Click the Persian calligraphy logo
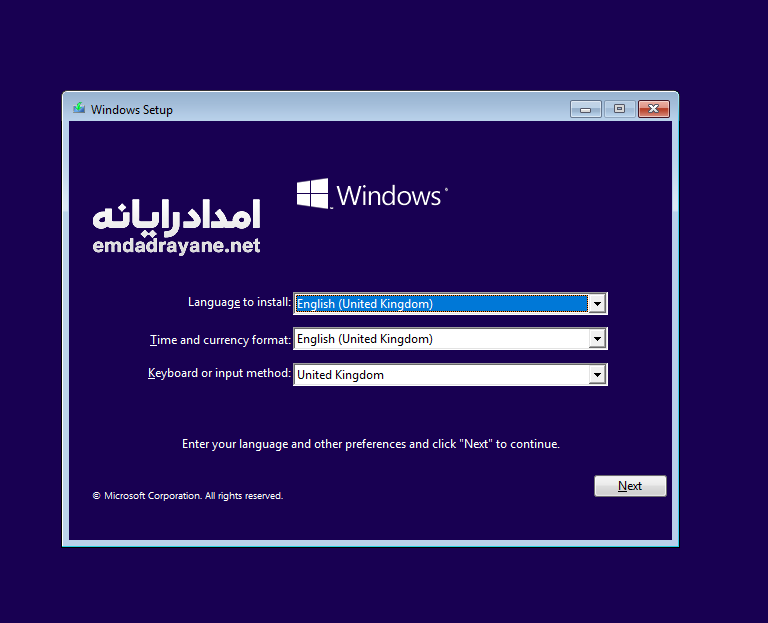The image size is (768, 623). click(x=176, y=216)
